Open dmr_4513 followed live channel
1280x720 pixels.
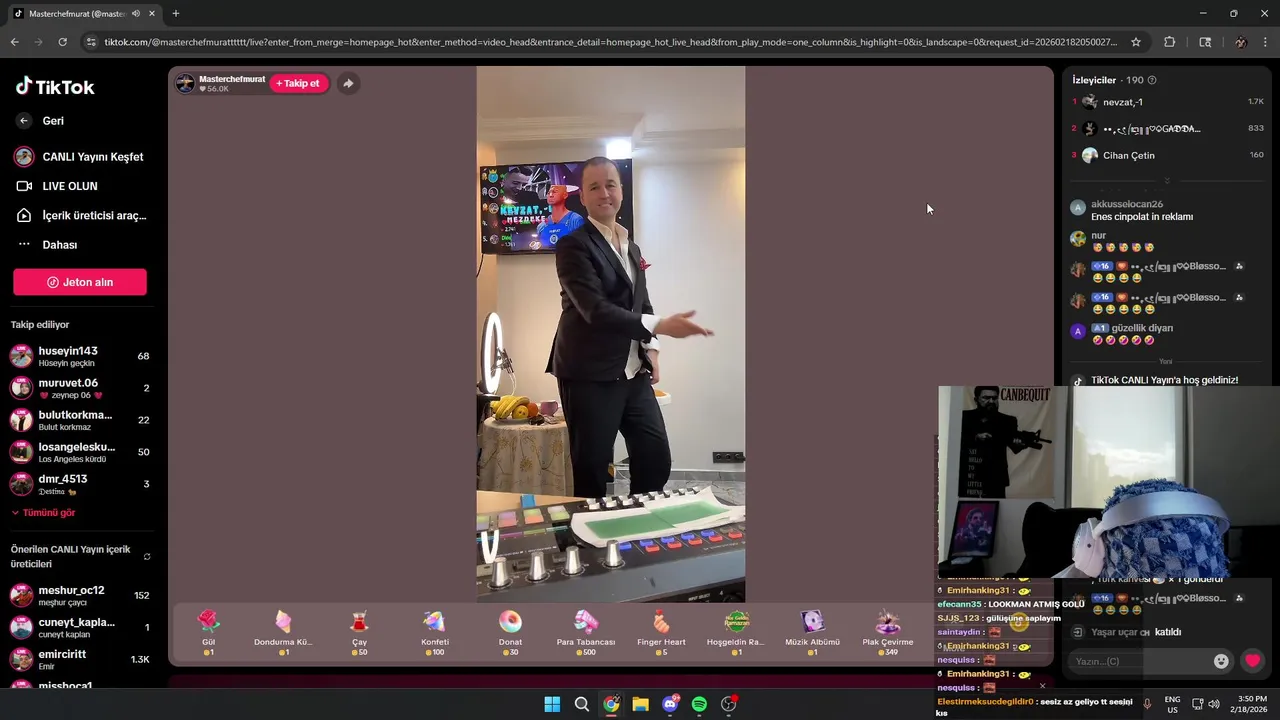(x=80, y=484)
